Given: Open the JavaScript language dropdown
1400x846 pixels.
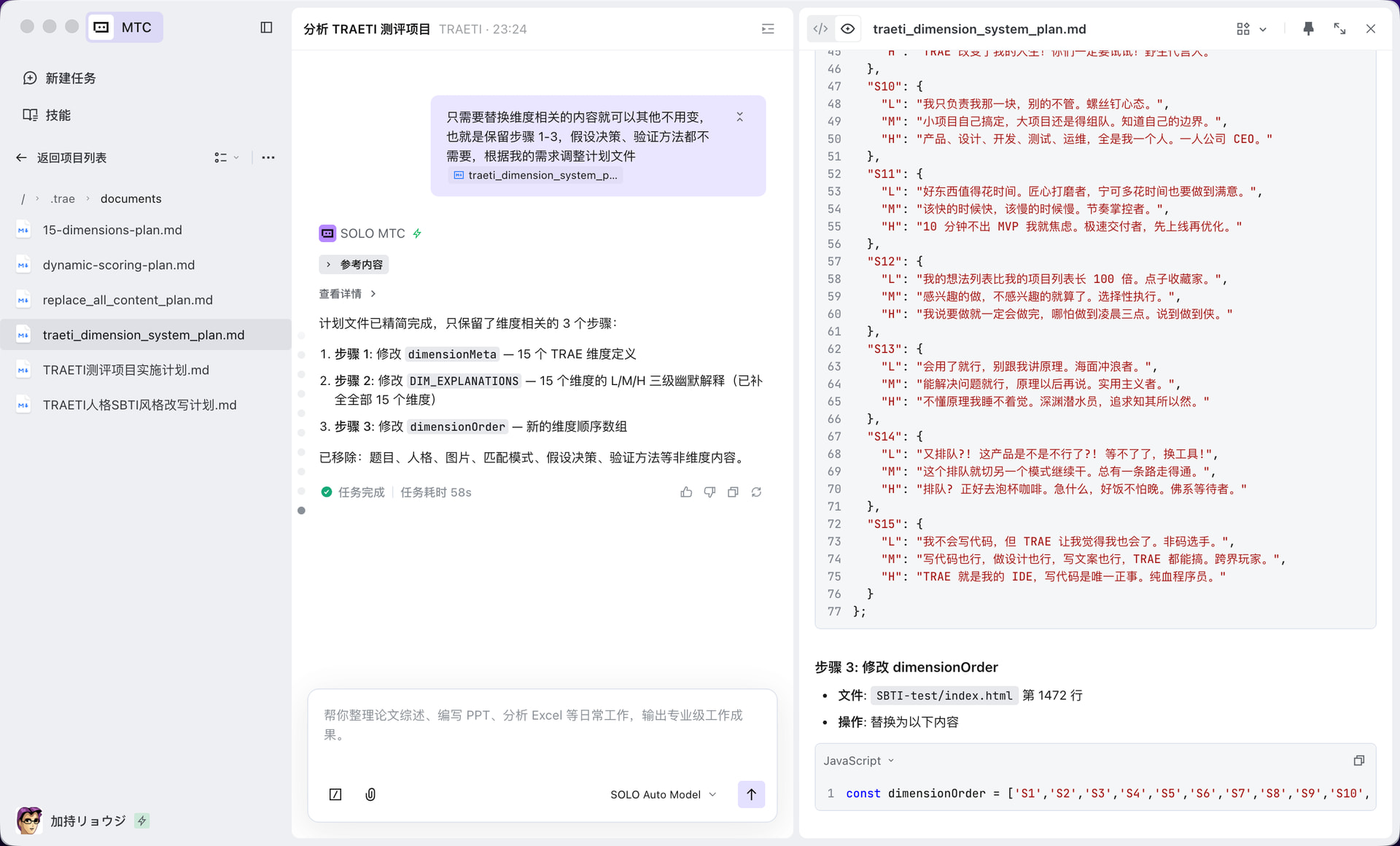Looking at the screenshot, I should click(x=858, y=761).
